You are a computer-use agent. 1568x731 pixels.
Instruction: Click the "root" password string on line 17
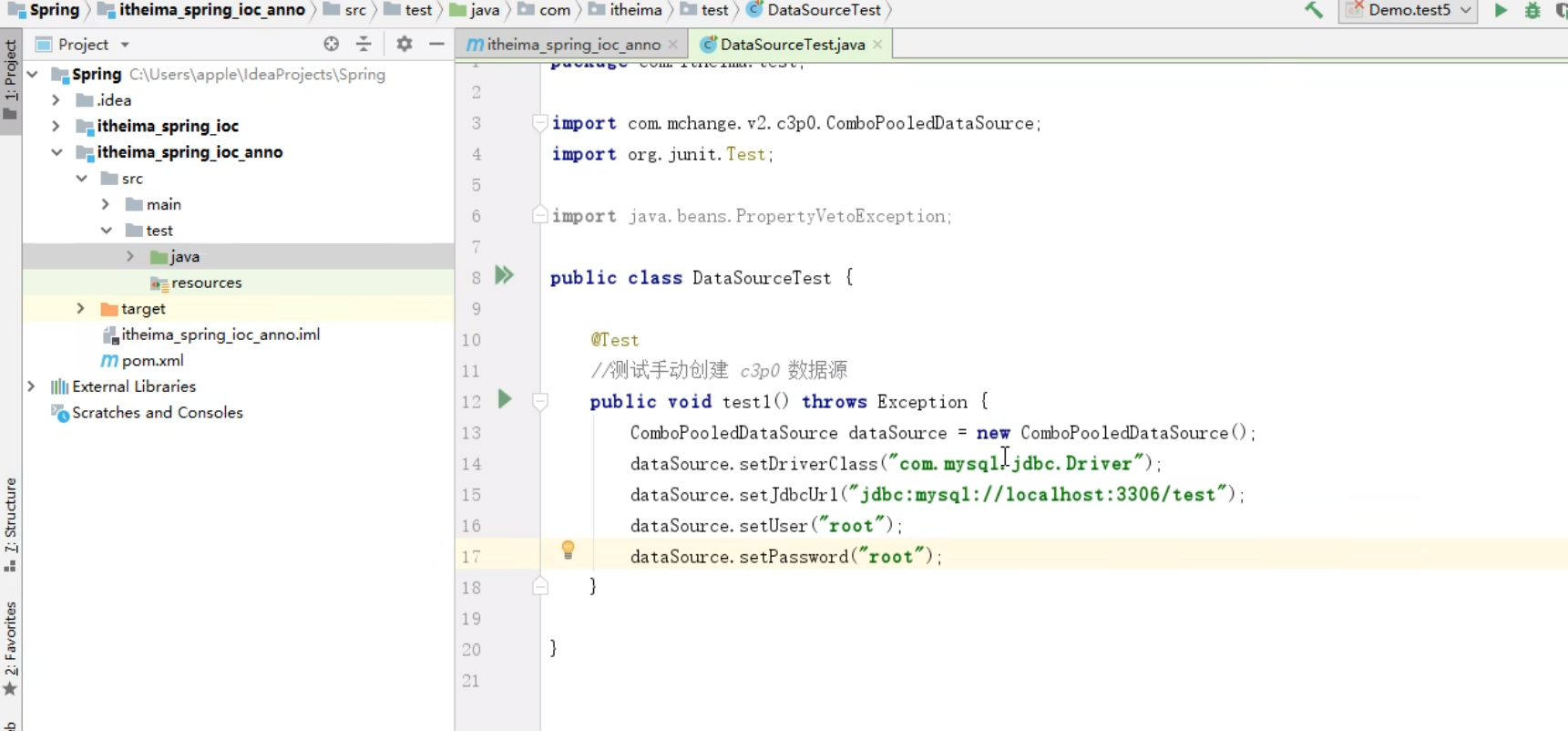[891, 557]
